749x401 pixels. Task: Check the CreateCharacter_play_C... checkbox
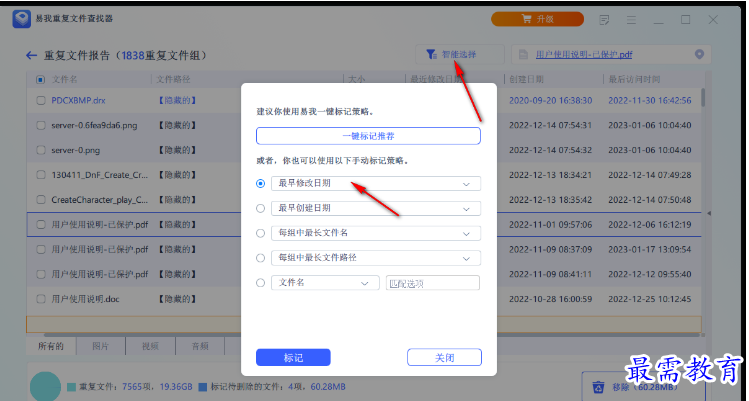(41, 200)
